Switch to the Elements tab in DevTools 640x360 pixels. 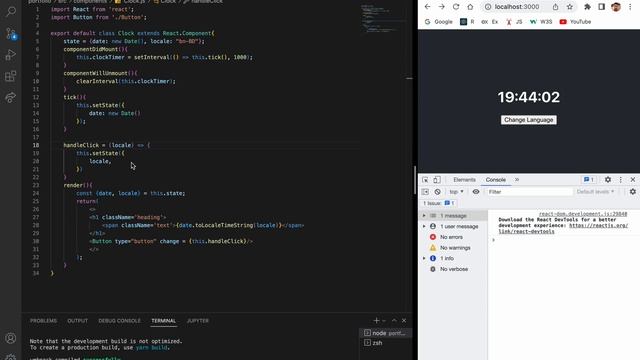click(464, 180)
